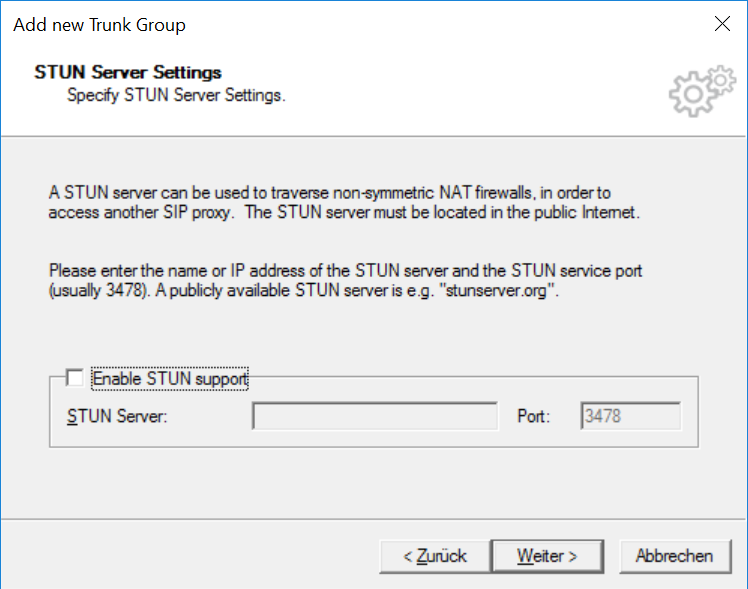Click the paragraph beginning 'Please enter the name or IP address'
This screenshot has width=748, height=589.
pos(345,280)
